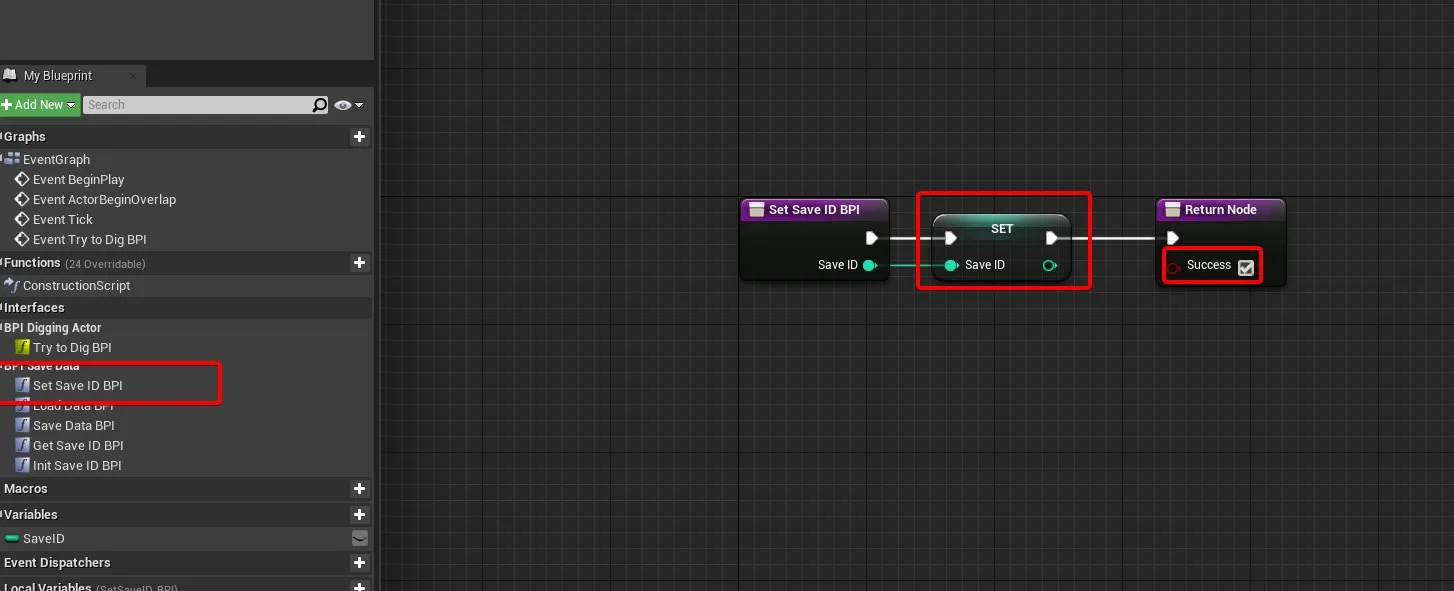Collapse the EventGraph tree entry
Image resolution: width=1454 pixels, height=591 pixels.
point(3,159)
